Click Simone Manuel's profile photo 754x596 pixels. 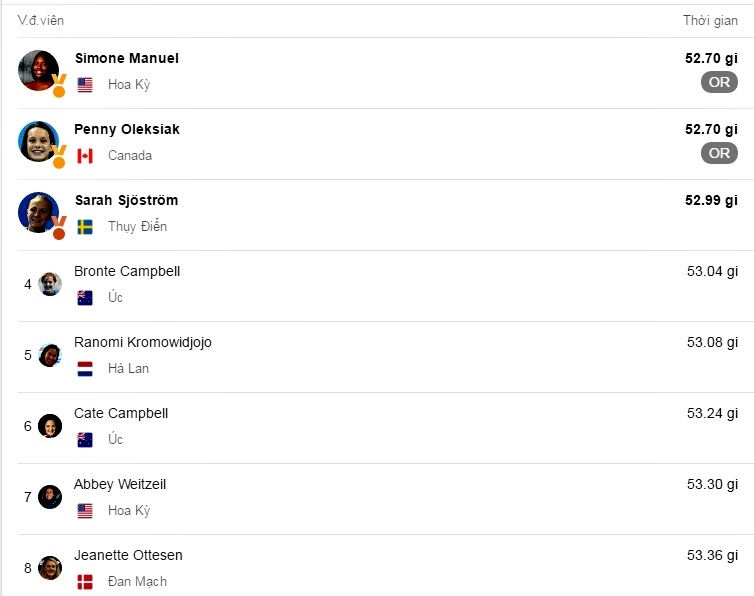[38, 70]
